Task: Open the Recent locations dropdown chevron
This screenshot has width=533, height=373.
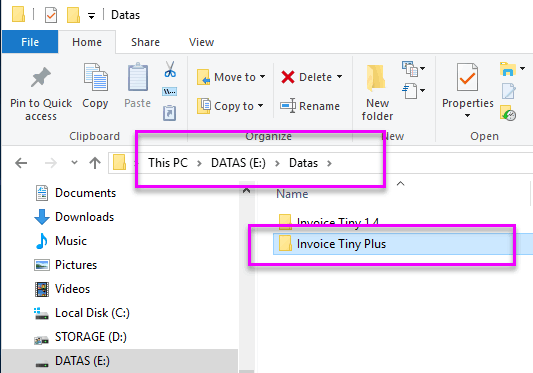Action: pos(74,163)
